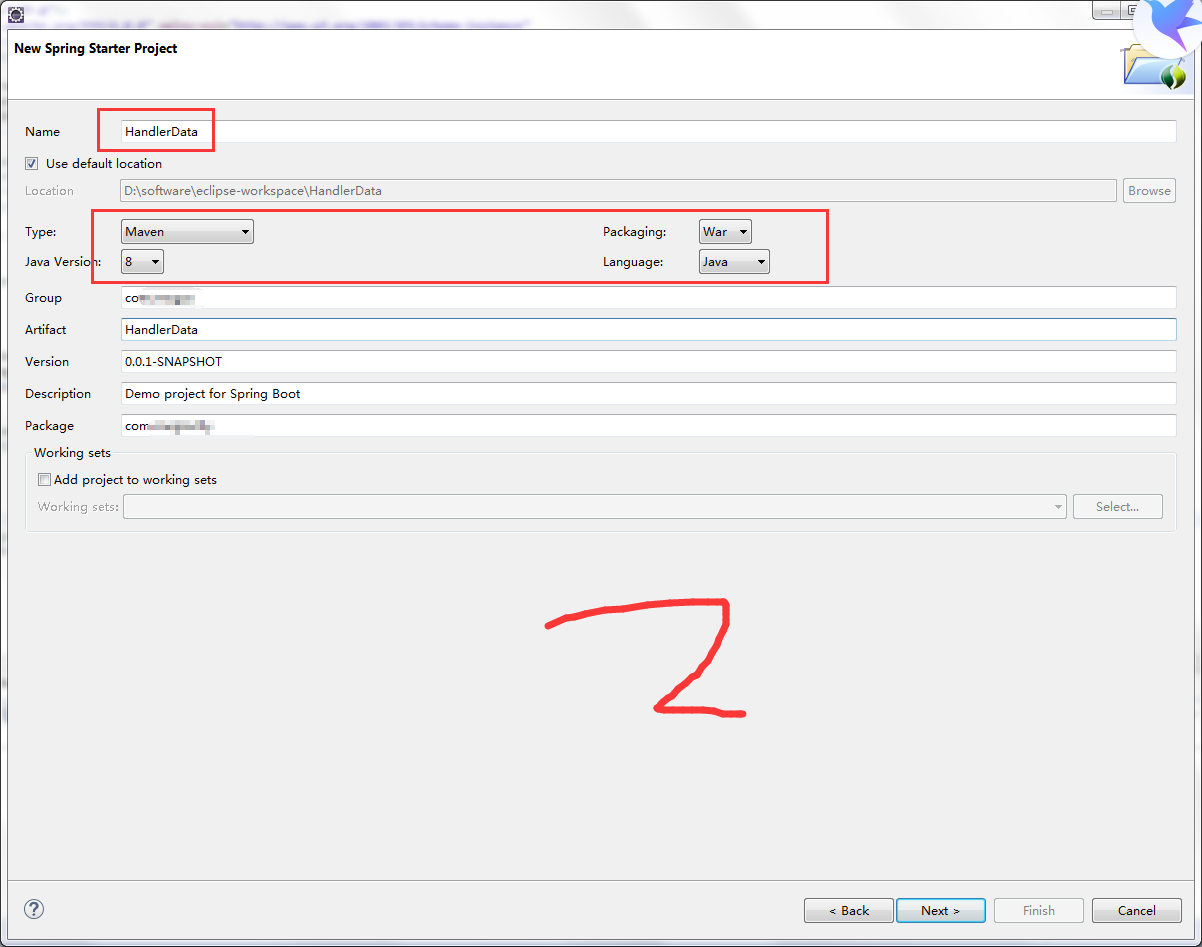Click the Next button

(x=940, y=910)
